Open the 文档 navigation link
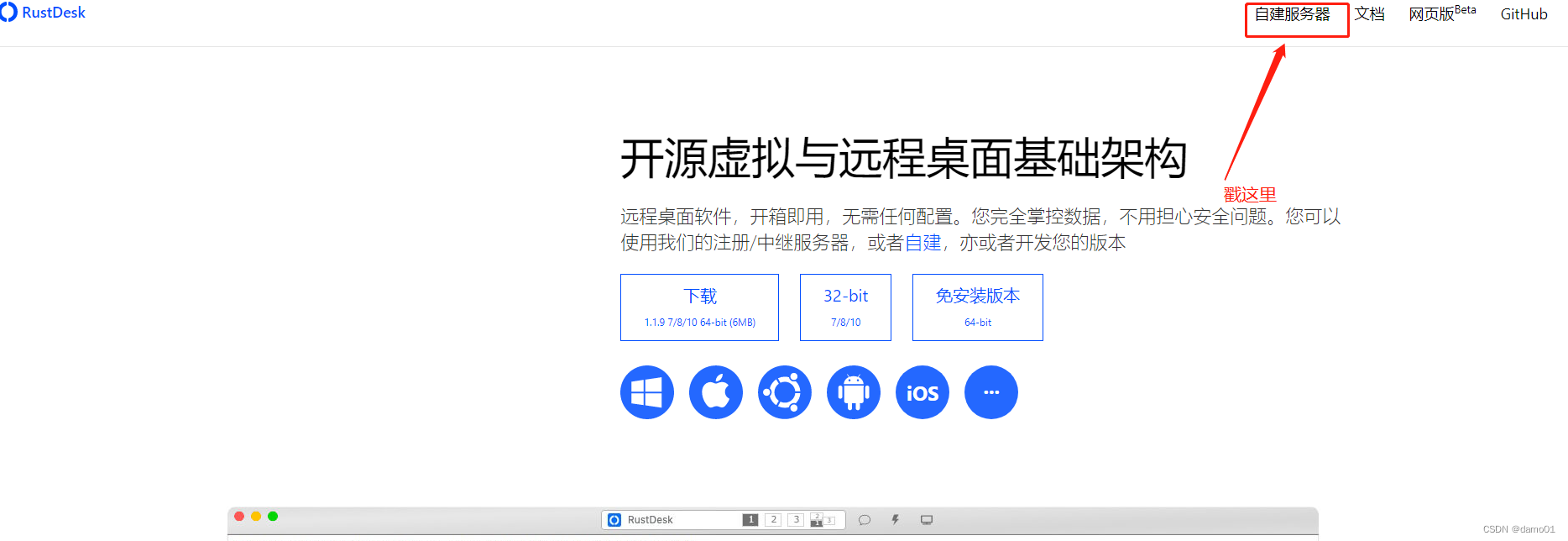The height and width of the screenshot is (541, 1568). coord(1370,14)
